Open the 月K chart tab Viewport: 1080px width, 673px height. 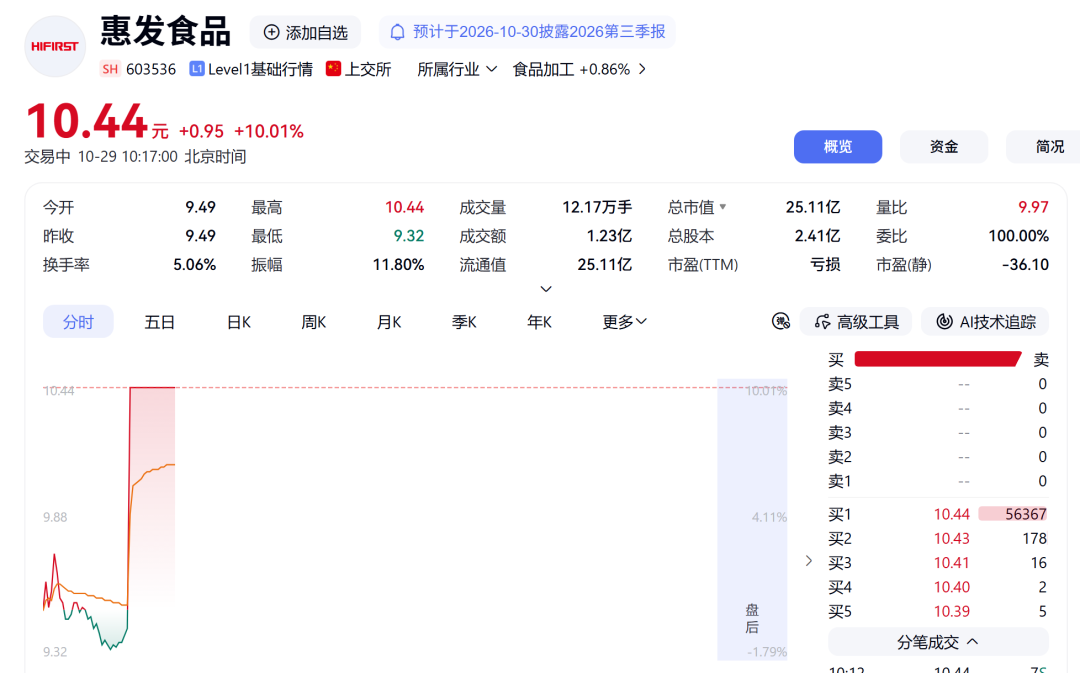tap(388, 322)
